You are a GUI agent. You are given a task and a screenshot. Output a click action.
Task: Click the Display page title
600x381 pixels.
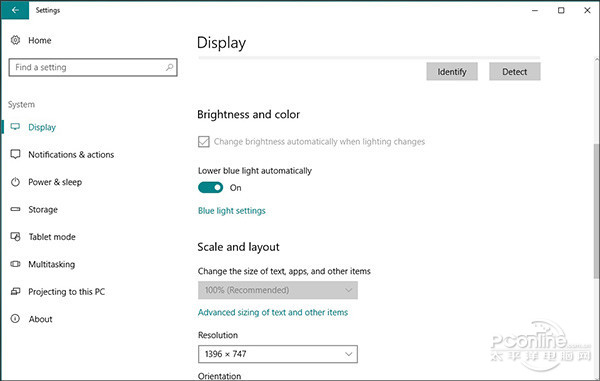coord(222,43)
